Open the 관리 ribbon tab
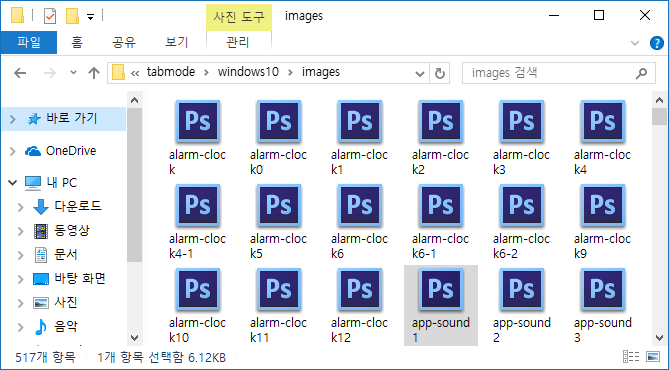The height and width of the screenshot is (370, 669). [x=238, y=42]
